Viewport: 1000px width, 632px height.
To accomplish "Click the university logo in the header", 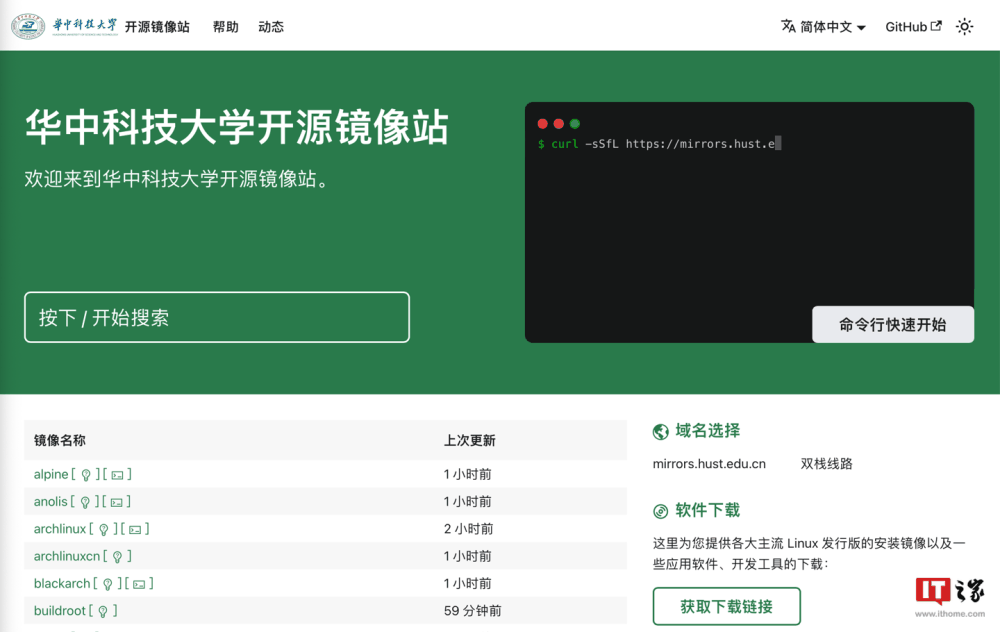I will pos(28,26).
